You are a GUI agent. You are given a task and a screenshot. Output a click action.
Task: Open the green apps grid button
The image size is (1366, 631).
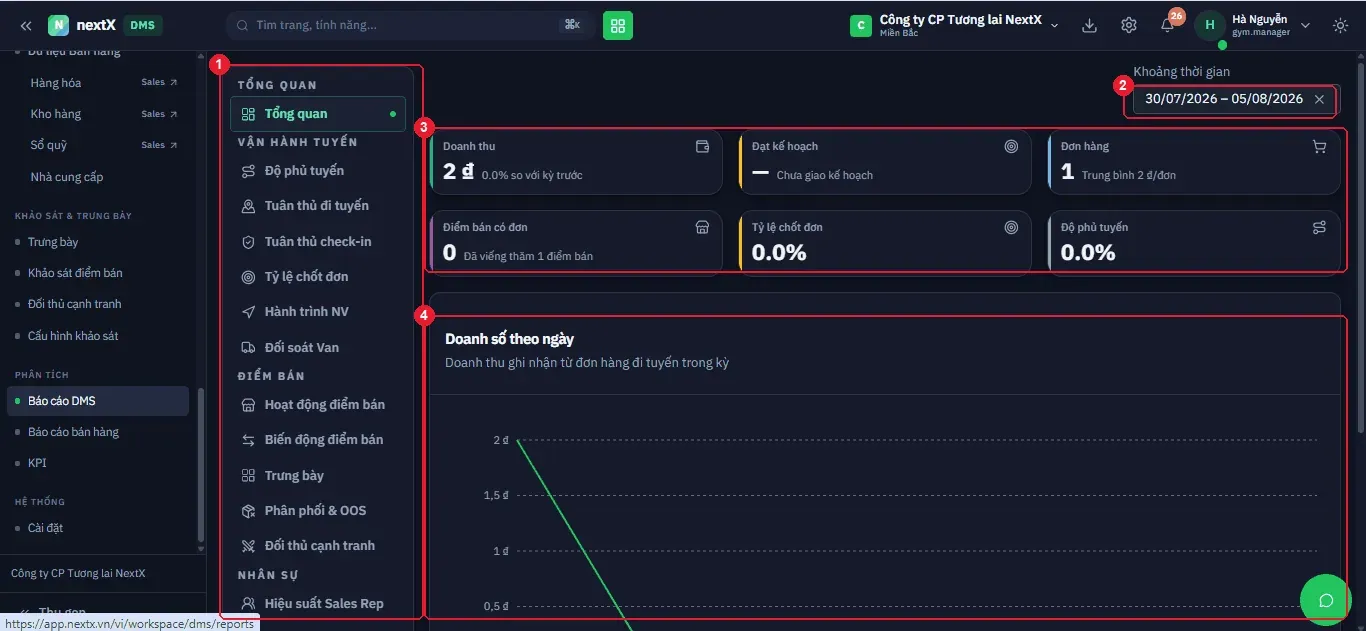pos(618,25)
